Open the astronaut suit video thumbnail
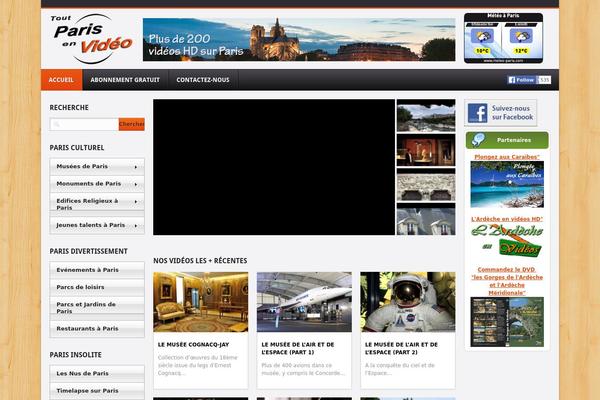The image size is (600, 400). click(408, 302)
